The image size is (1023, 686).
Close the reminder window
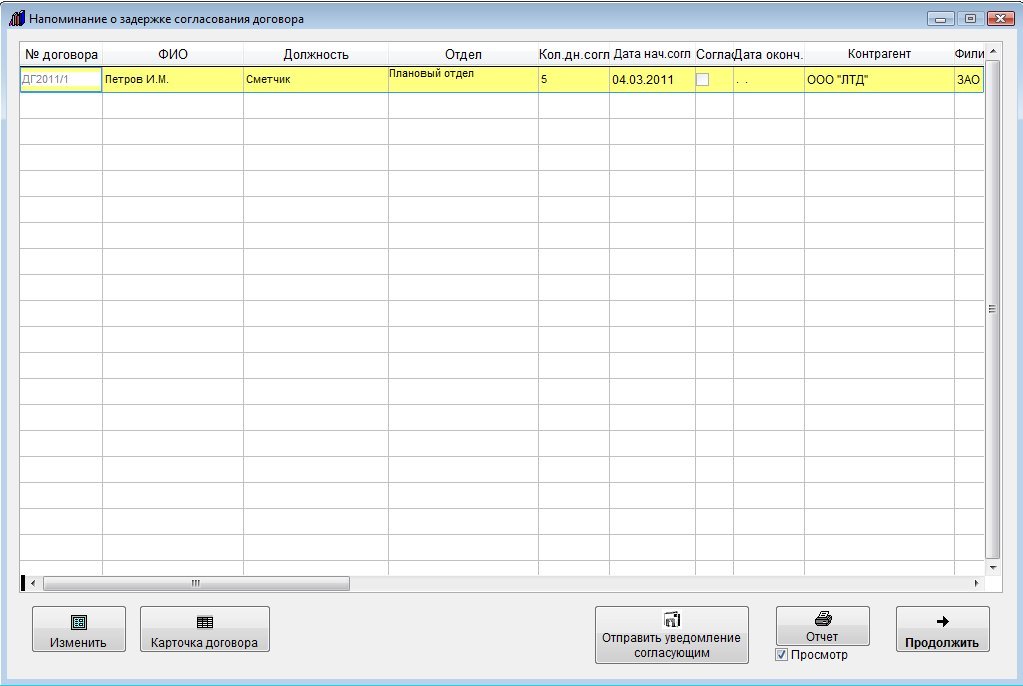(x=1000, y=19)
